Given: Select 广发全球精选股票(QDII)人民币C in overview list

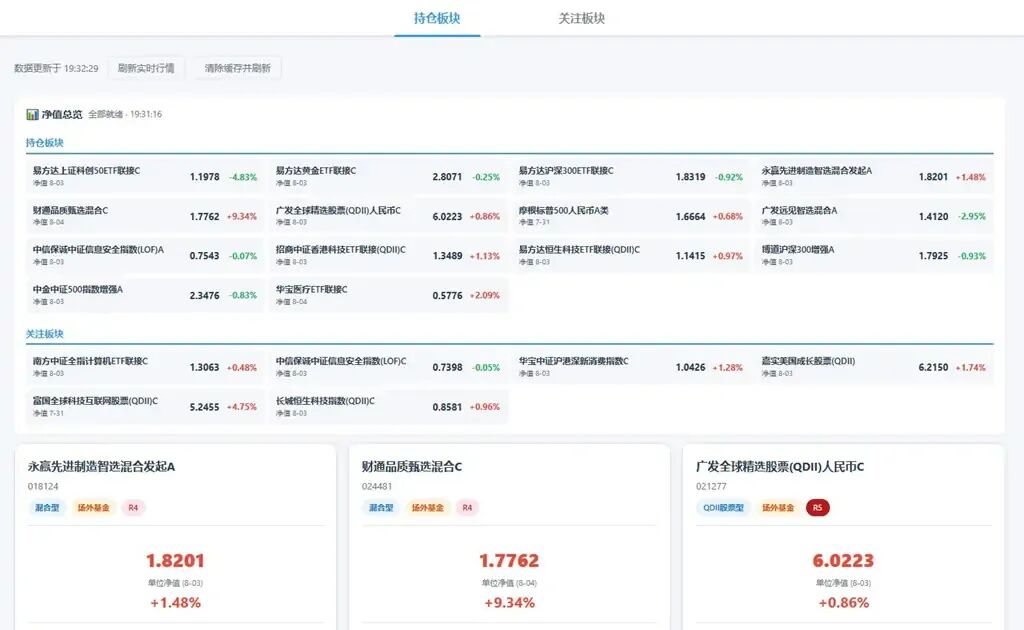Looking at the screenshot, I should point(388,216).
